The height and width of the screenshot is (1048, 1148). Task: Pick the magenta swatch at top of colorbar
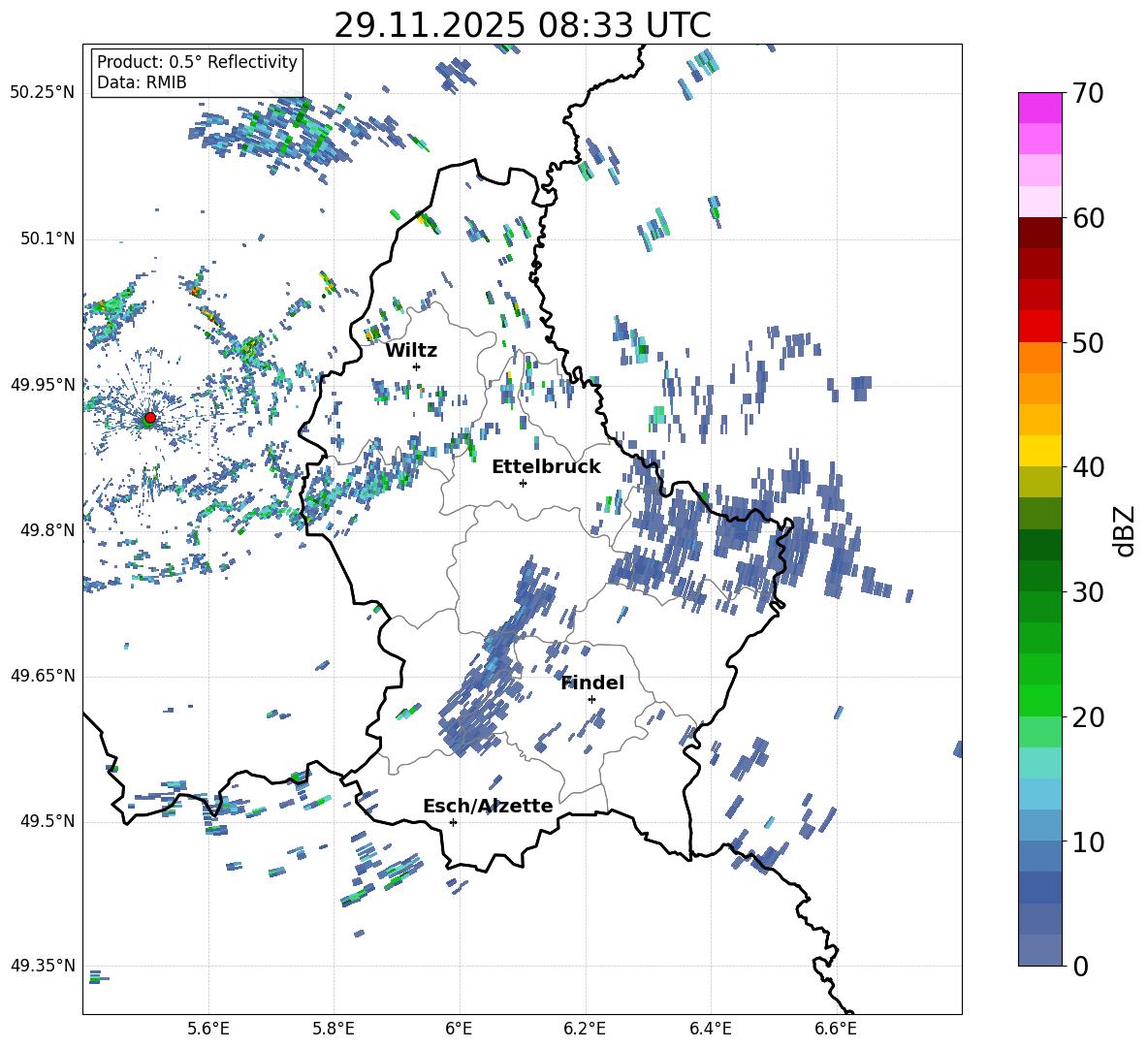[x=1040, y=108]
